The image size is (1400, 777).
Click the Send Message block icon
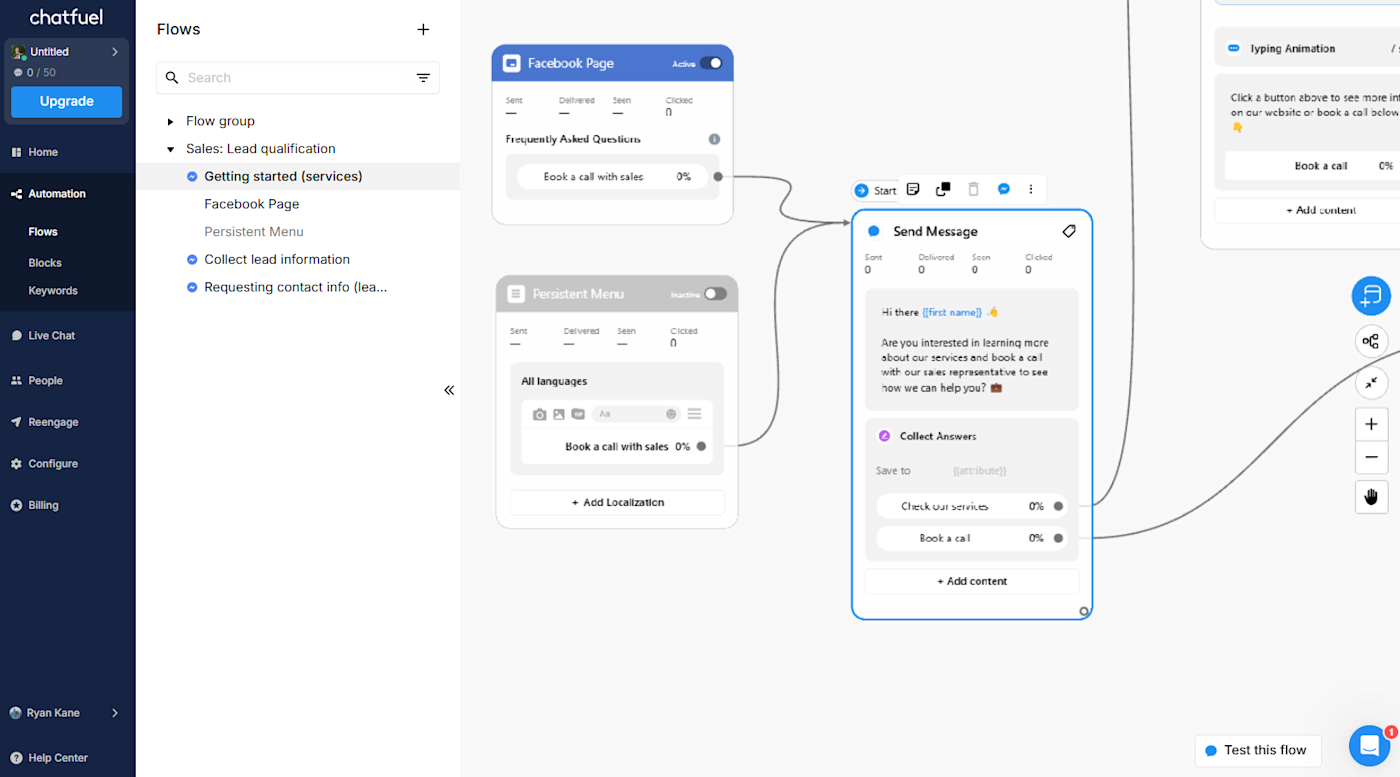(874, 231)
